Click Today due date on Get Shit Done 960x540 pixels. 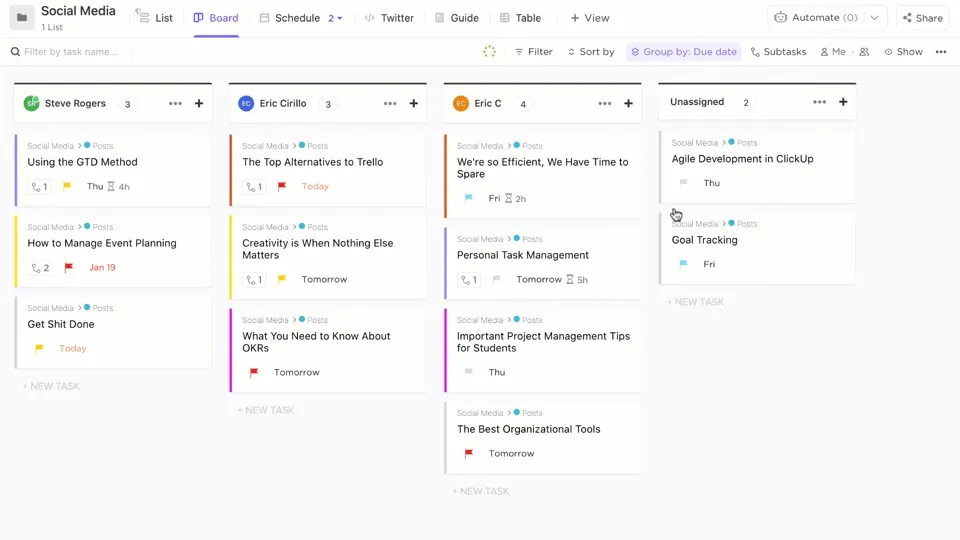pyautogui.click(x=73, y=348)
